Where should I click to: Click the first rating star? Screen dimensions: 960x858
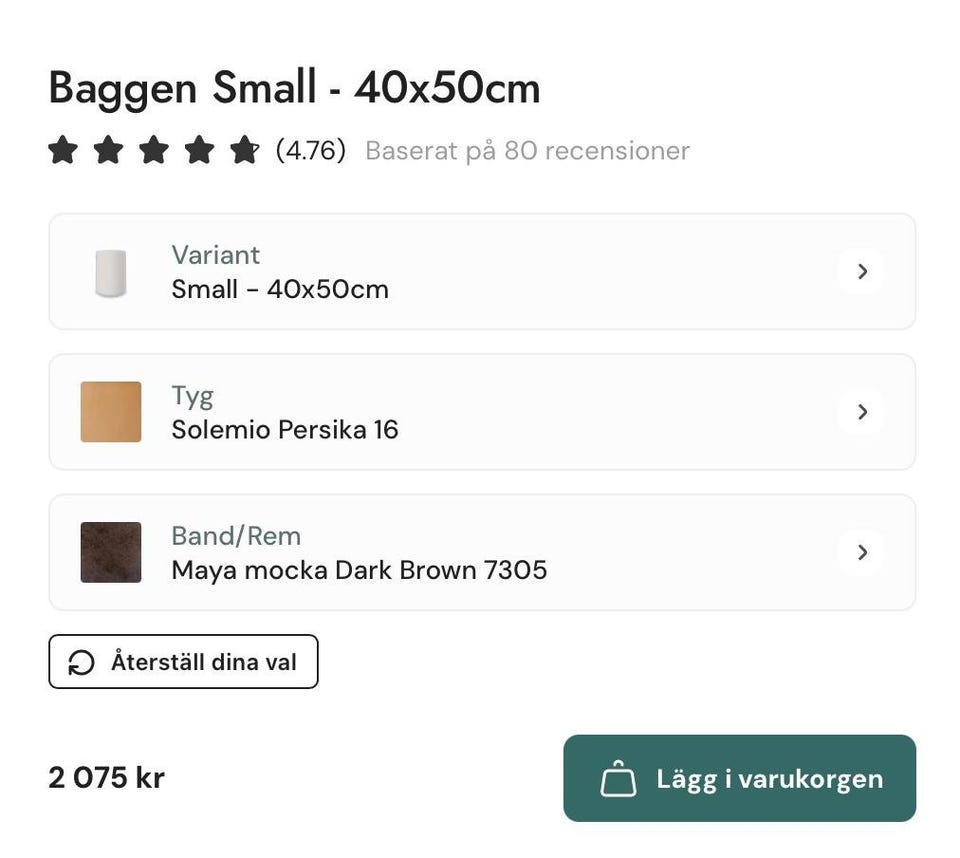pyautogui.click(x=63, y=151)
